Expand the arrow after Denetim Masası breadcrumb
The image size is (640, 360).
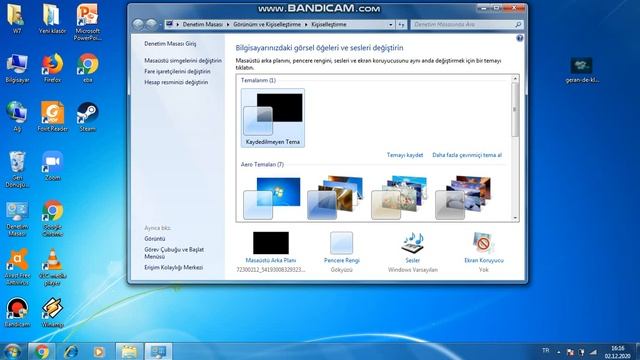[x=228, y=24]
